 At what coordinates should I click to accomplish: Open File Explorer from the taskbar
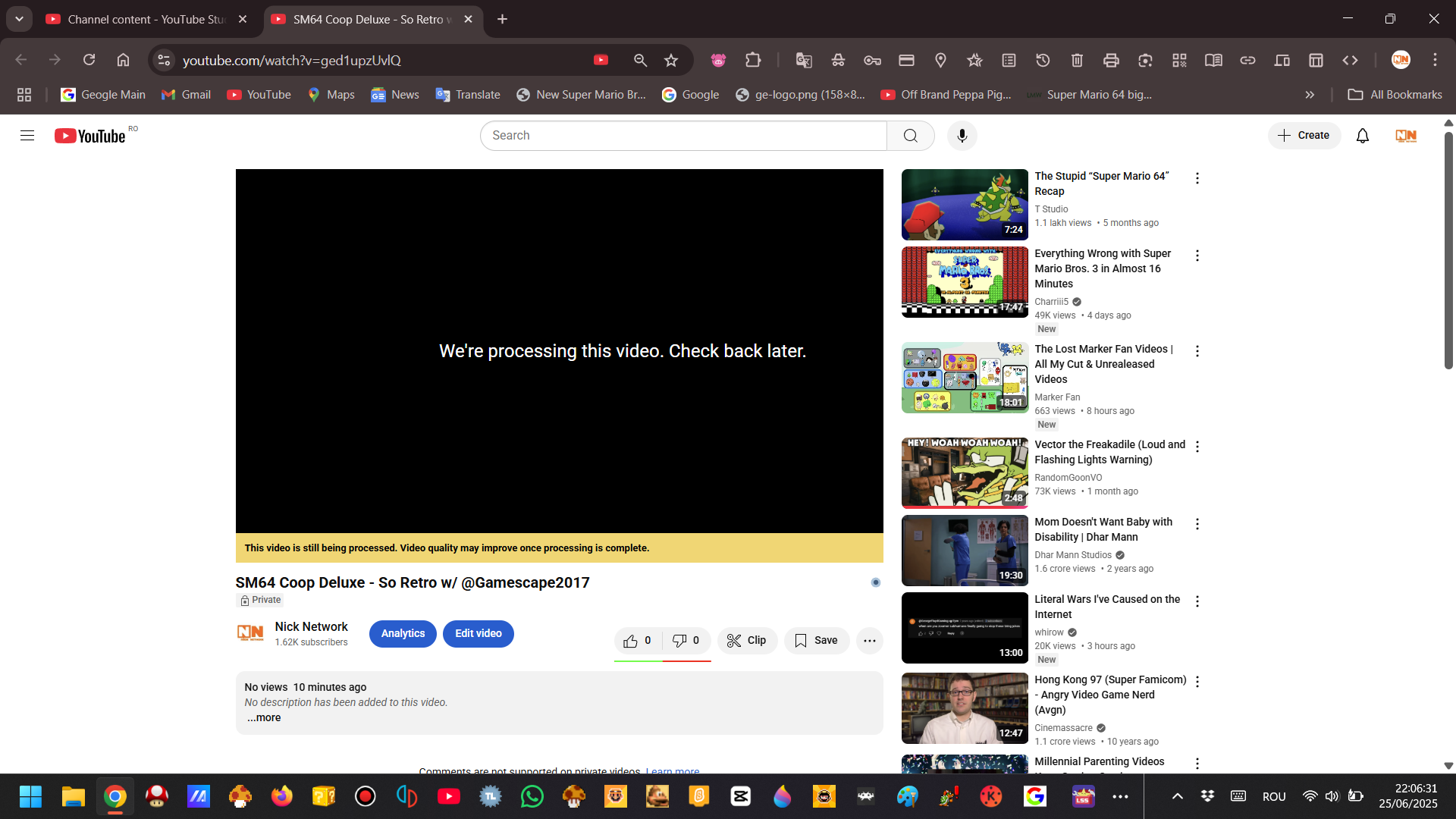73,796
